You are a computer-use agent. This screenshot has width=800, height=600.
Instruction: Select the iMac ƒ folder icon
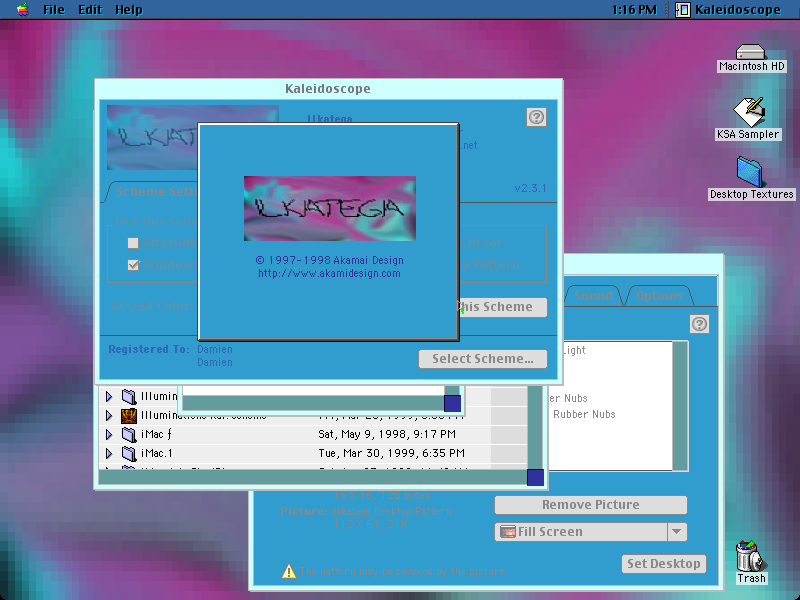pyautogui.click(x=129, y=434)
